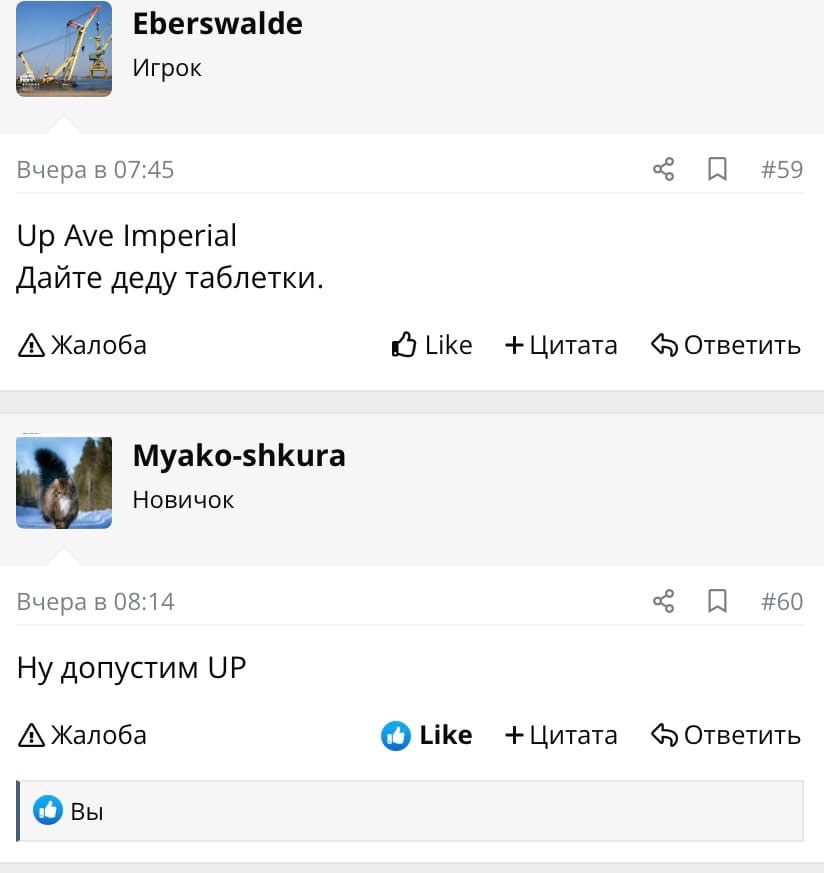824x873 pixels.
Task: Reply to Eberswalde's post
Action: (x=726, y=345)
